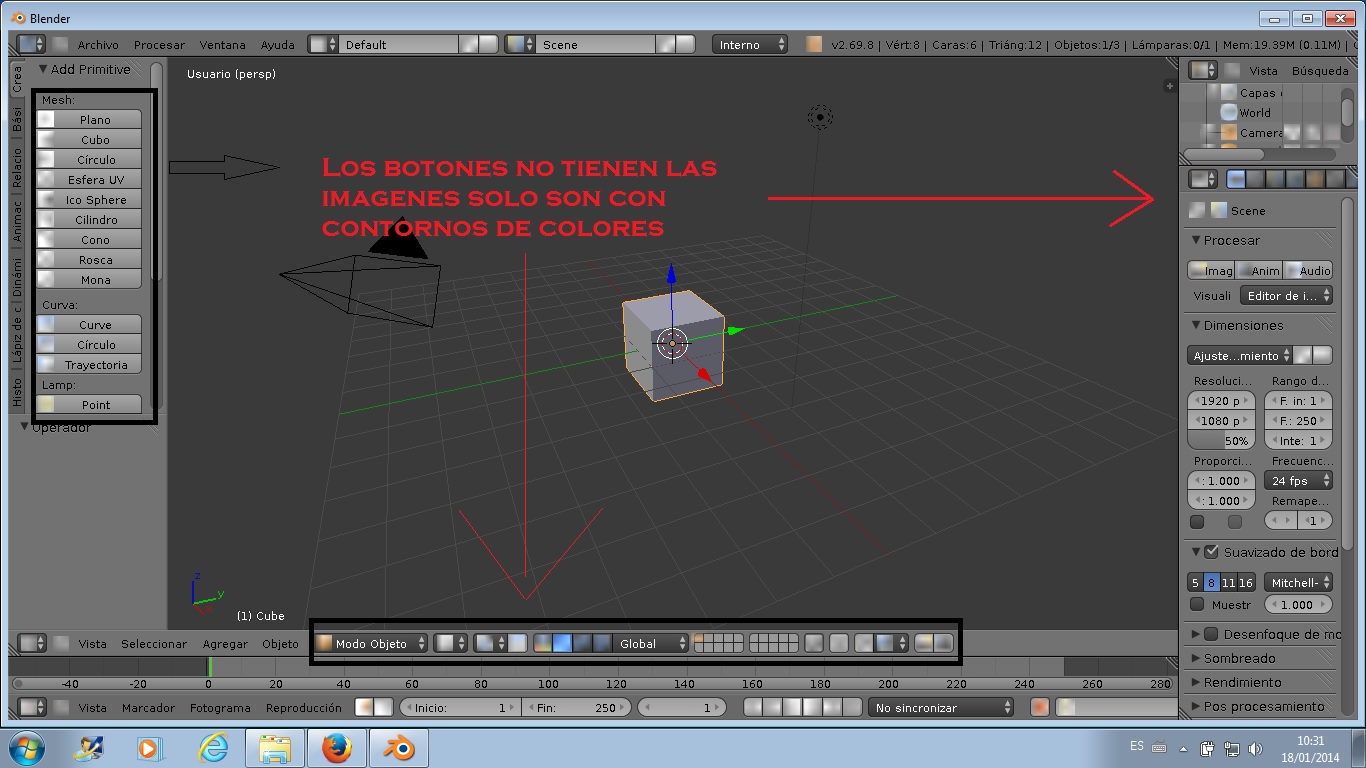Toggle the 3D manipulator widget
Image resolution: width=1366 pixels, height=768 pixels.
click(542, 644)
